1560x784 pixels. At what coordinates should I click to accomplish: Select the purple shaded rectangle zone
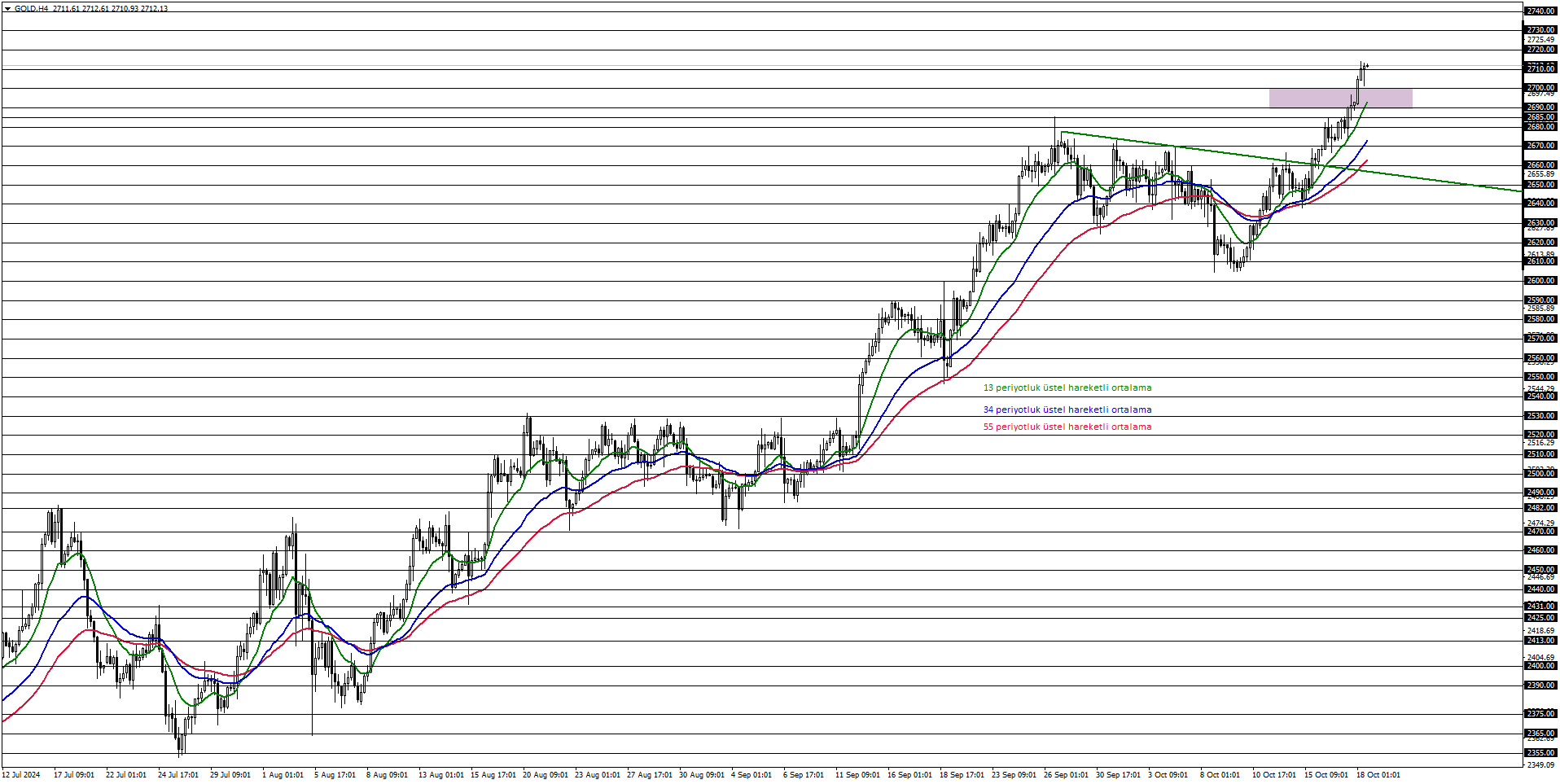coord(1340,98)
